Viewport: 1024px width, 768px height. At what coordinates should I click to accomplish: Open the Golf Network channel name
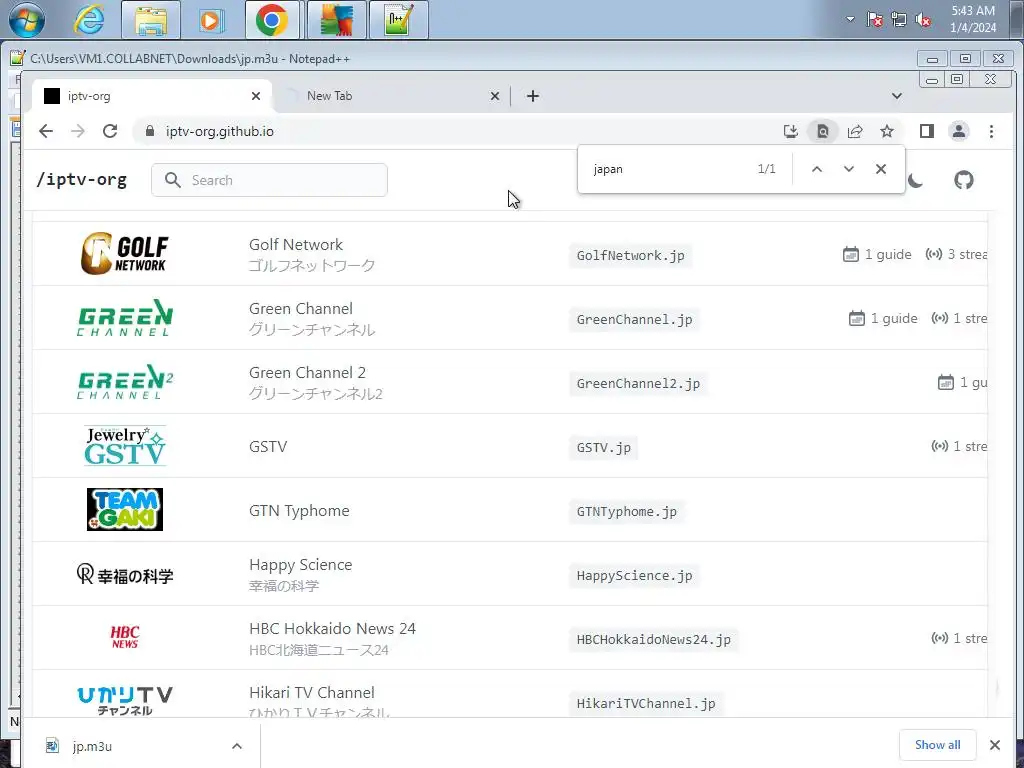tap(296, 244)
